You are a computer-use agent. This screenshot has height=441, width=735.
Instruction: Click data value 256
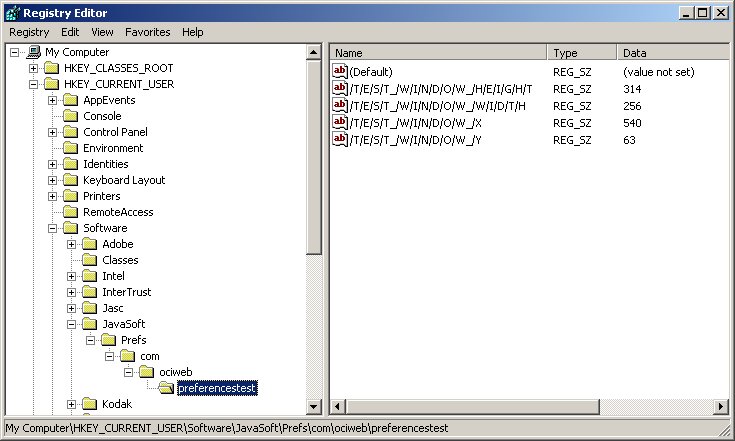[632, 106]
